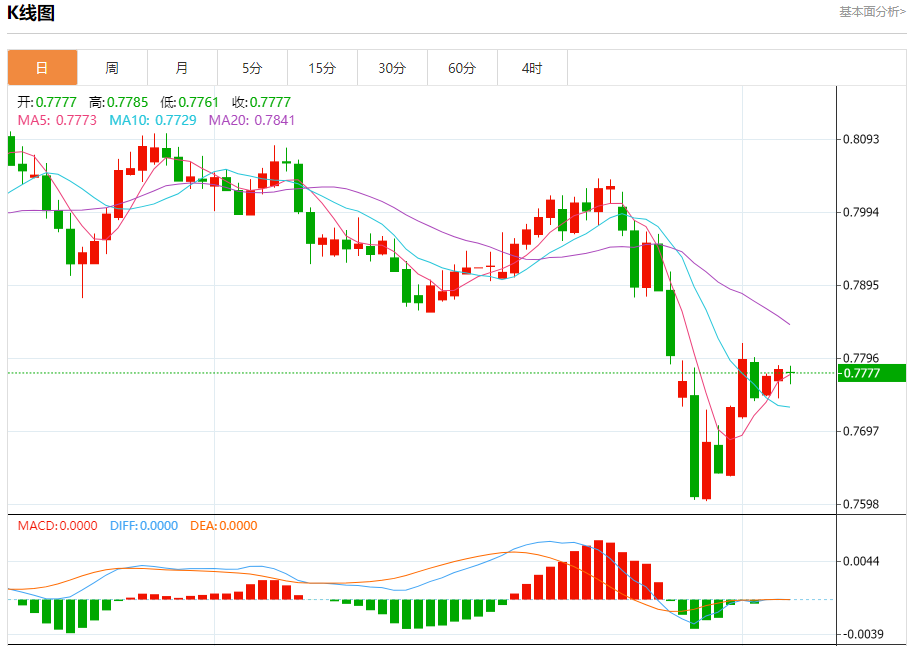Click the 0.8093 price axis label
Viewport: 910px width, 646px height.
pos(860,139)
